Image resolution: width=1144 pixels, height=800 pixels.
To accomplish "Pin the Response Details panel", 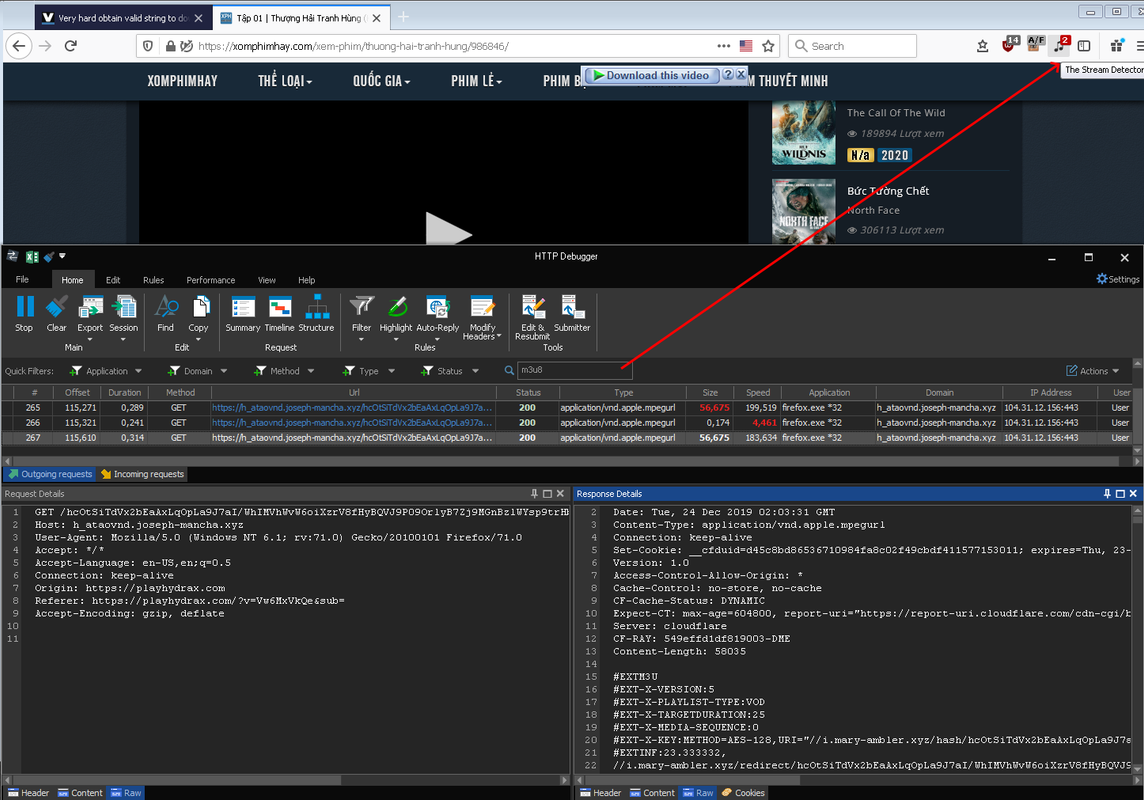I will tap(1108, 494).
